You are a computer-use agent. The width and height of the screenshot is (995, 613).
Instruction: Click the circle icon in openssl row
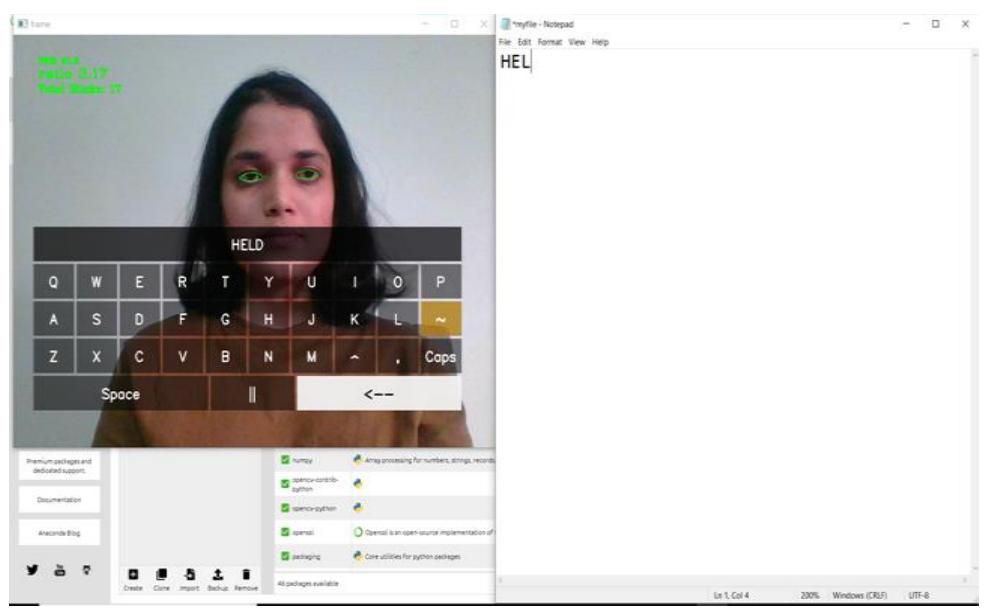[358, 532]
